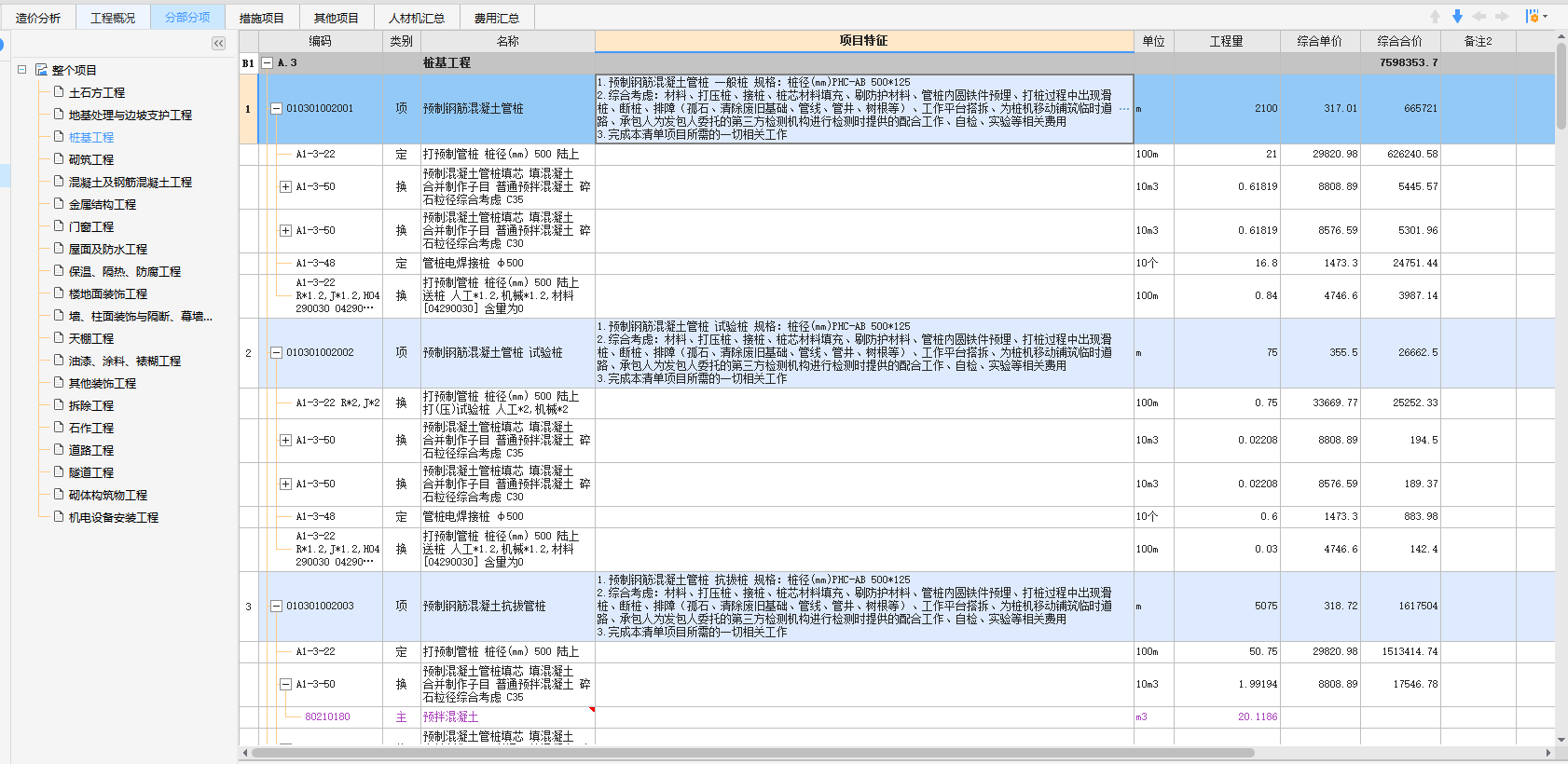
Task: Switch to 工程概况 tab
Action: tap(113, 18)
